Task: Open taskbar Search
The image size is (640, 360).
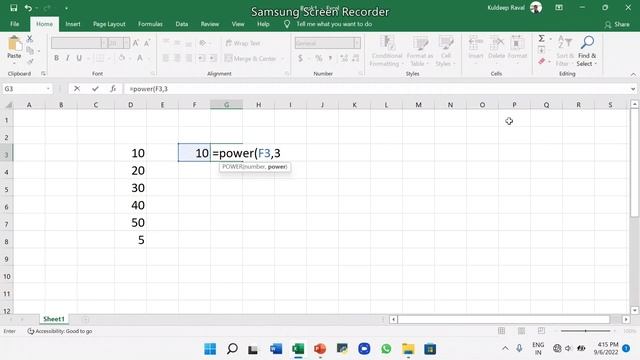Action: pyautogui.click(x=232, y=349)
